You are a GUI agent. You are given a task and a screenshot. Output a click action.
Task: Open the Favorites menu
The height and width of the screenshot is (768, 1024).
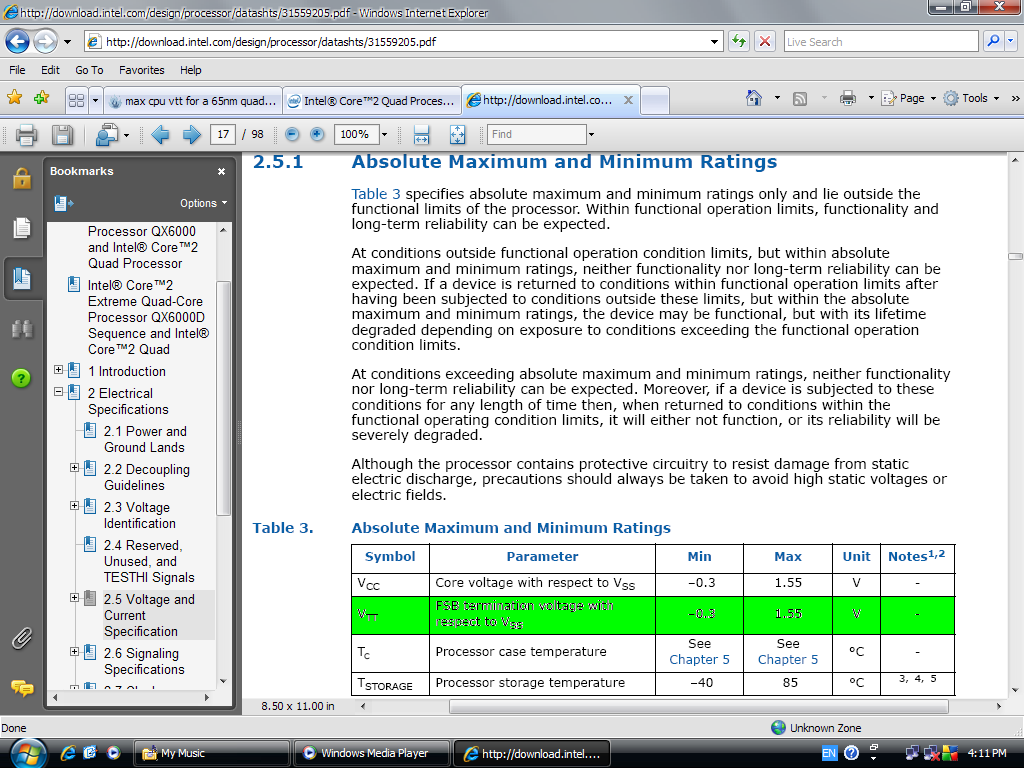coord(142,70)
